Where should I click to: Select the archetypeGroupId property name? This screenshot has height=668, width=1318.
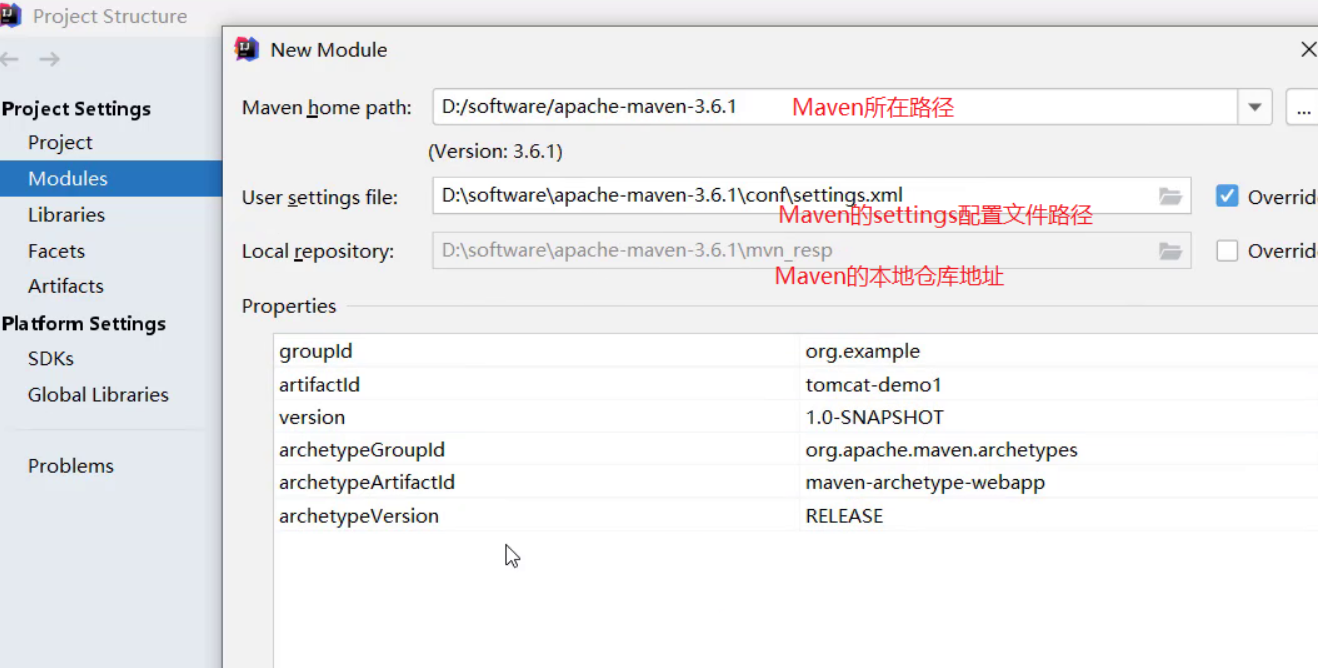click(x=362, y=450)
